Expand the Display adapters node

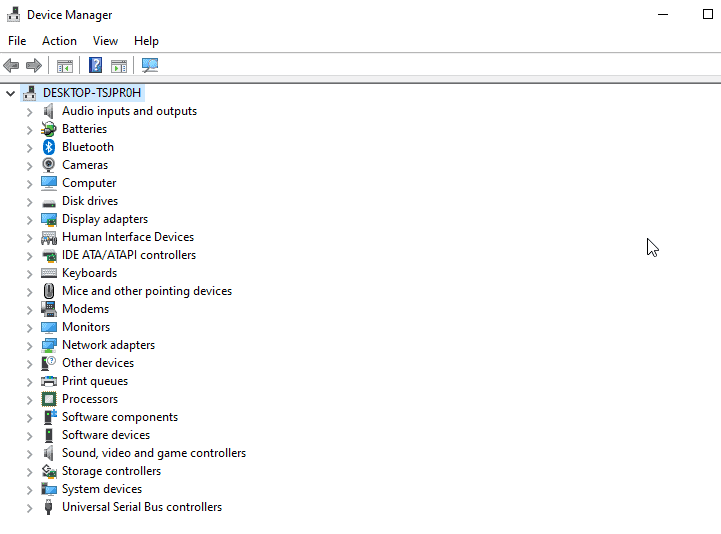point(30,220)
